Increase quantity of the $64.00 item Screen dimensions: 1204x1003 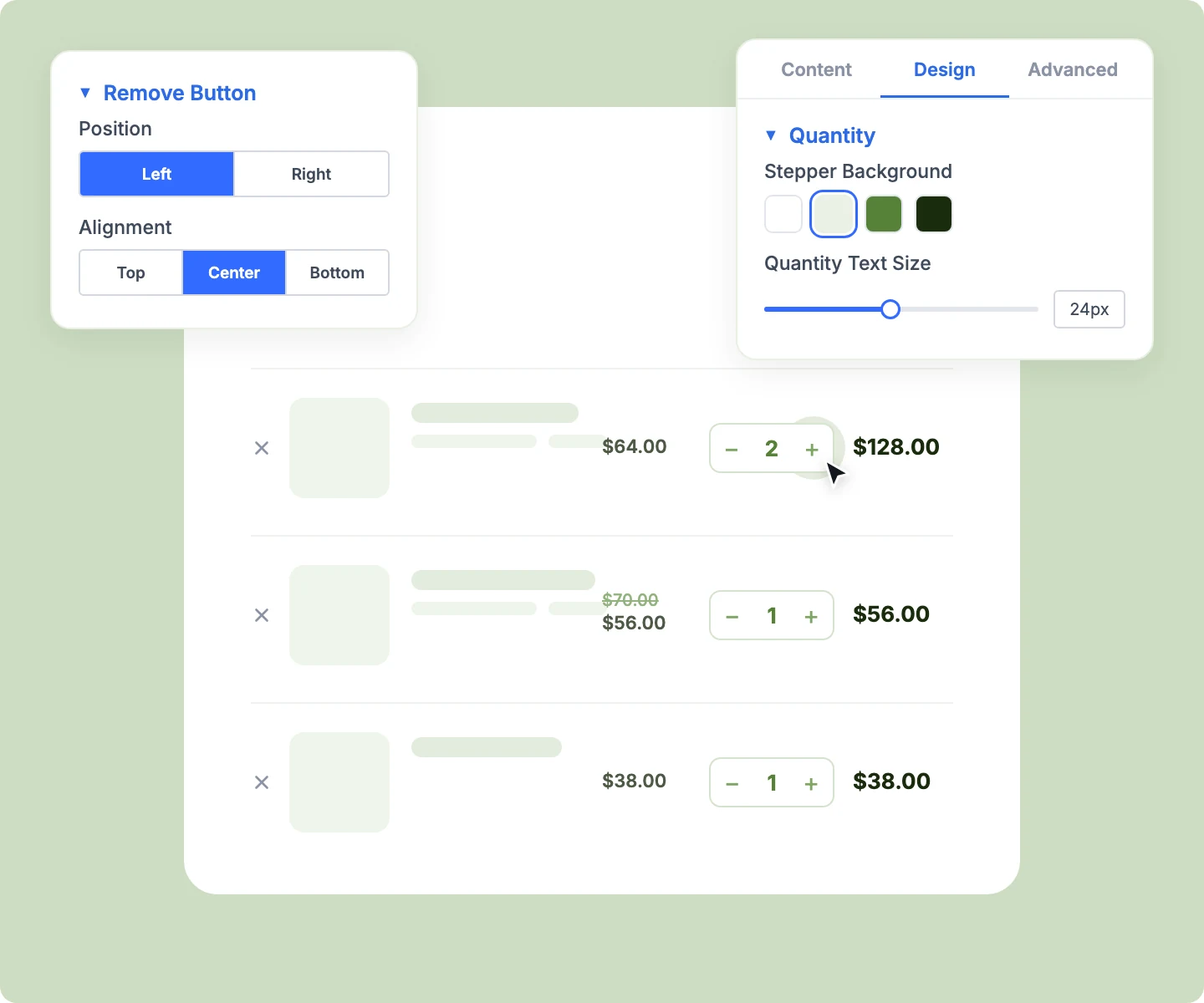tap(811, 450)
